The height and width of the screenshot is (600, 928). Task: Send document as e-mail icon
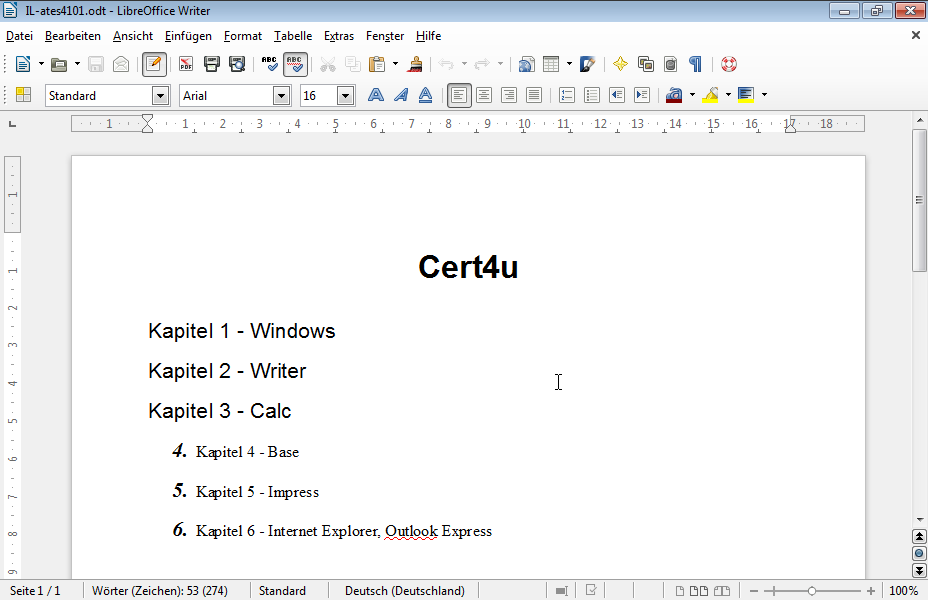pos(121,64)
